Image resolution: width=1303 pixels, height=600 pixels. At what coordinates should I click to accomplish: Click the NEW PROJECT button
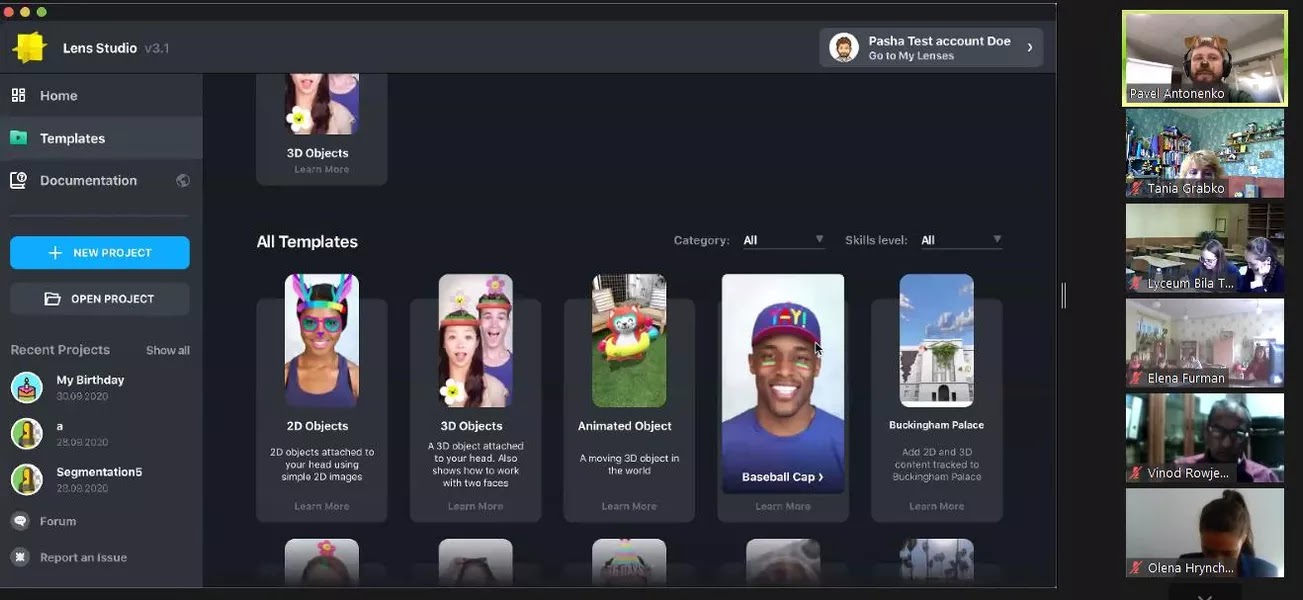tap(100, 253)
